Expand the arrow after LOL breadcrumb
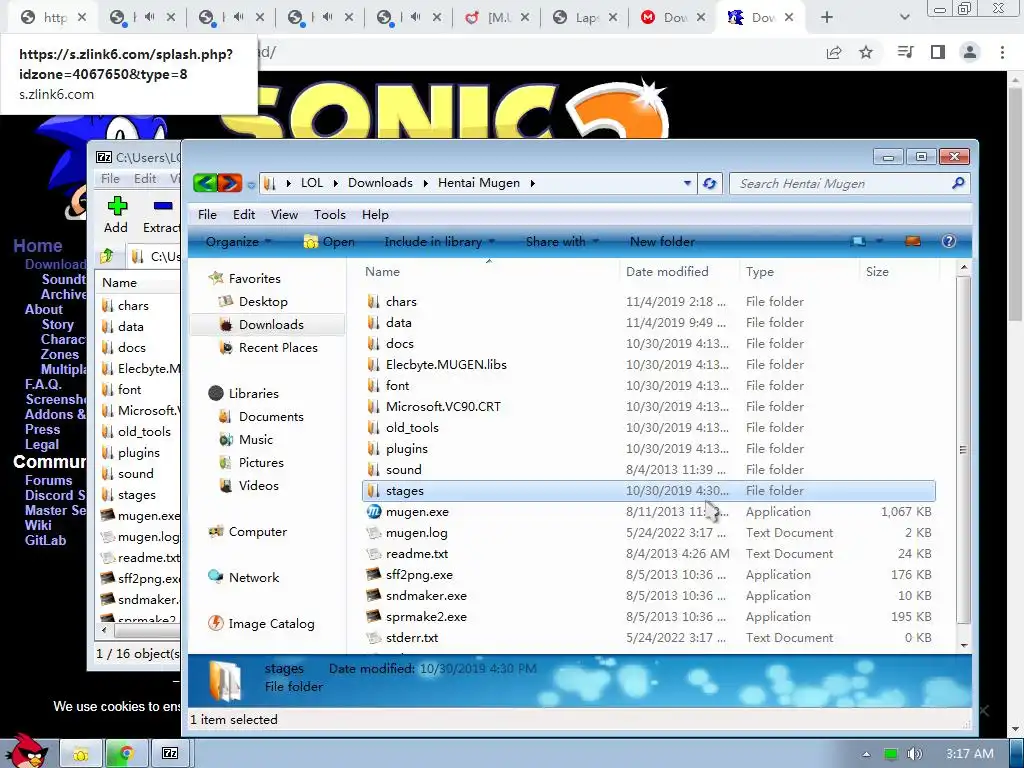The height and width of the screenshot is (768, 1024). coord(336,184)
